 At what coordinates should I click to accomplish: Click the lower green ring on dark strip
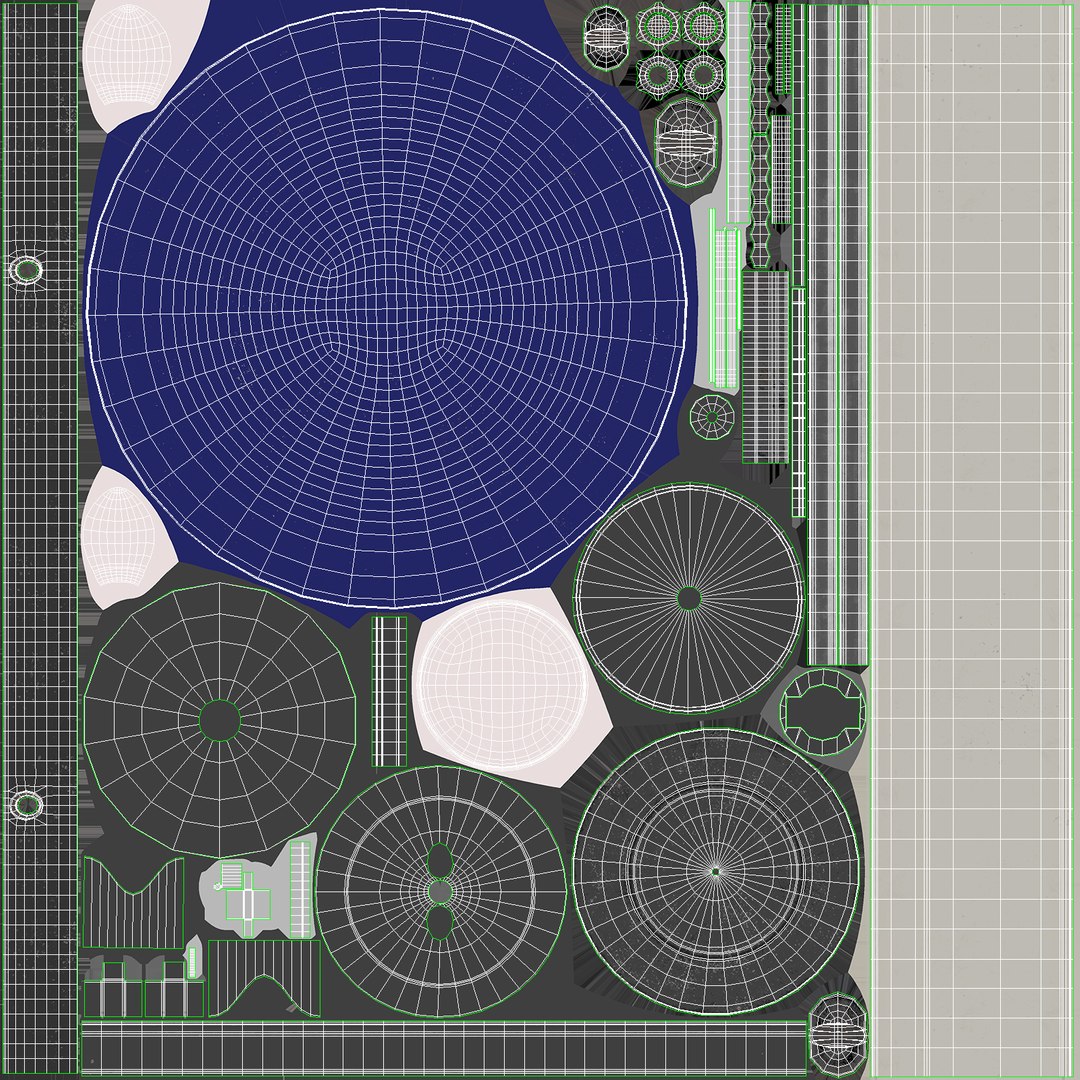(28, 804)
